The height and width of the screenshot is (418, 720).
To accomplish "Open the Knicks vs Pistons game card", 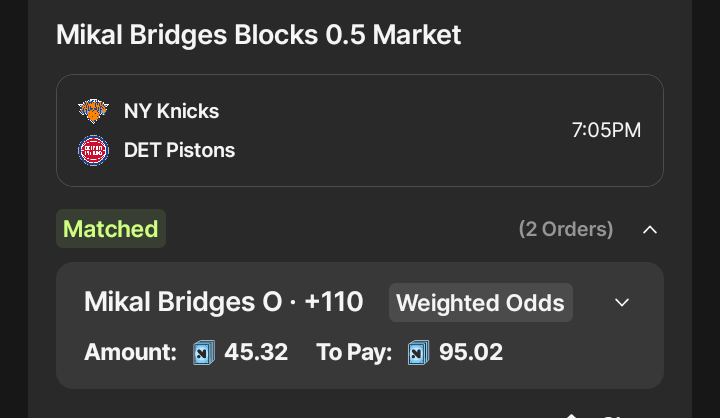I will tap(360, 130).
